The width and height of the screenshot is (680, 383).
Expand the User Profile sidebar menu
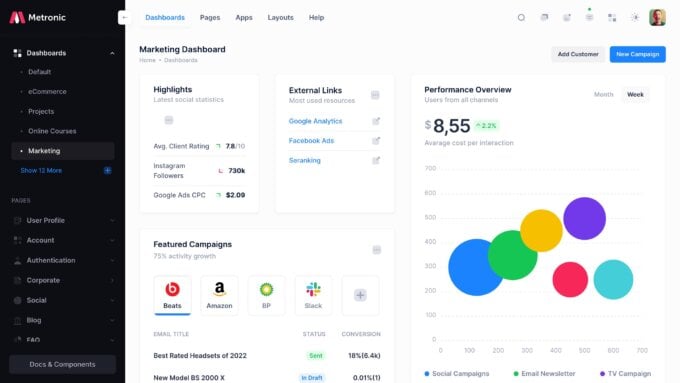click(63, 220)
